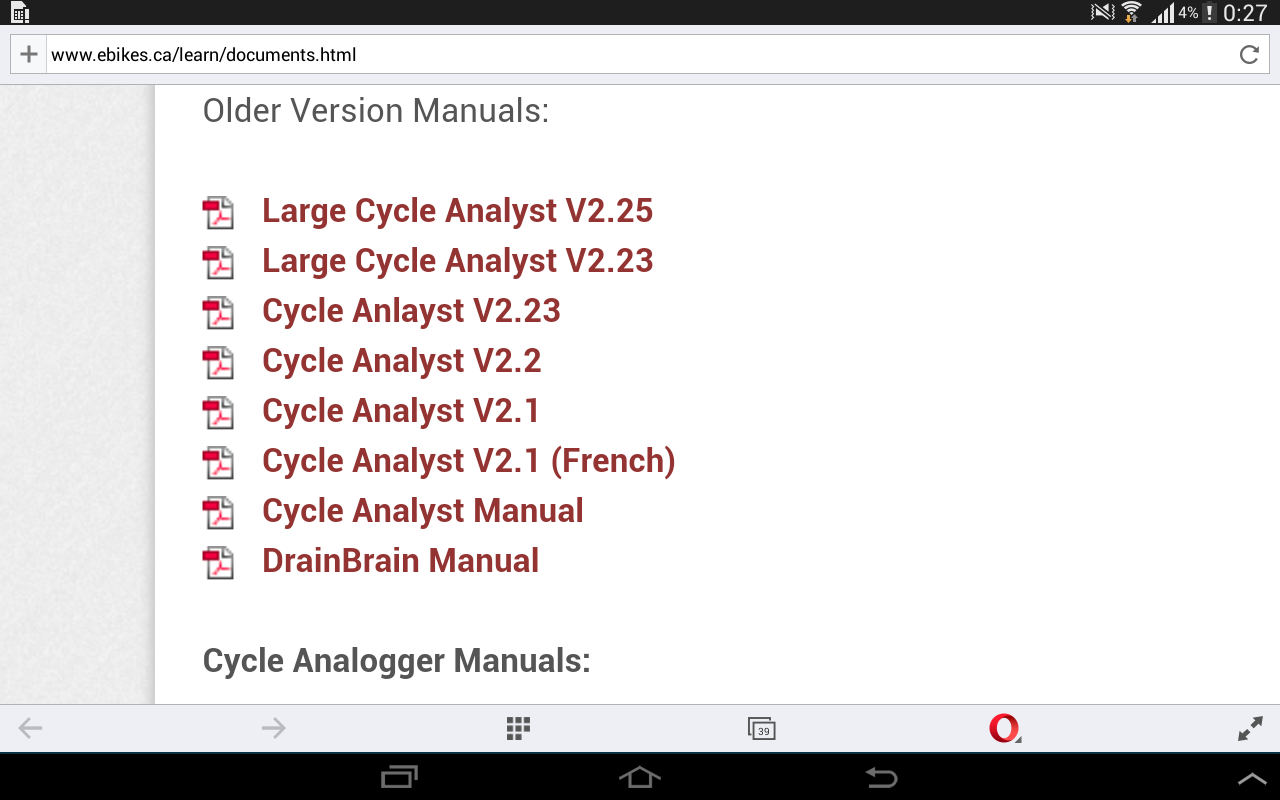Open the Opera menu icon

tap(1005, 728)
